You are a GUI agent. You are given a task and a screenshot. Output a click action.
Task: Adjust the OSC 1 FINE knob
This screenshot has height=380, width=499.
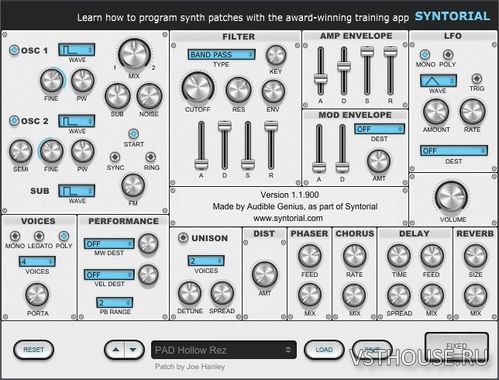52,81
